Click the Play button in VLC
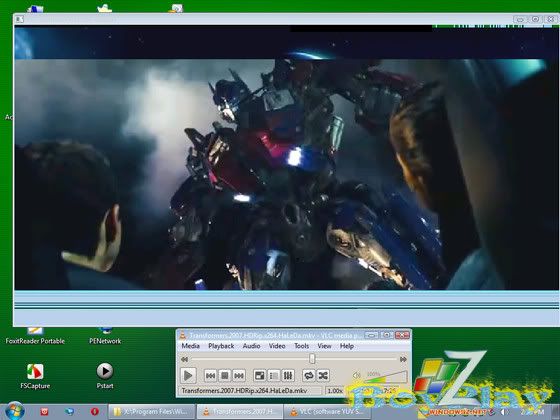The image size is (560, 420). (x=188, y=375)
